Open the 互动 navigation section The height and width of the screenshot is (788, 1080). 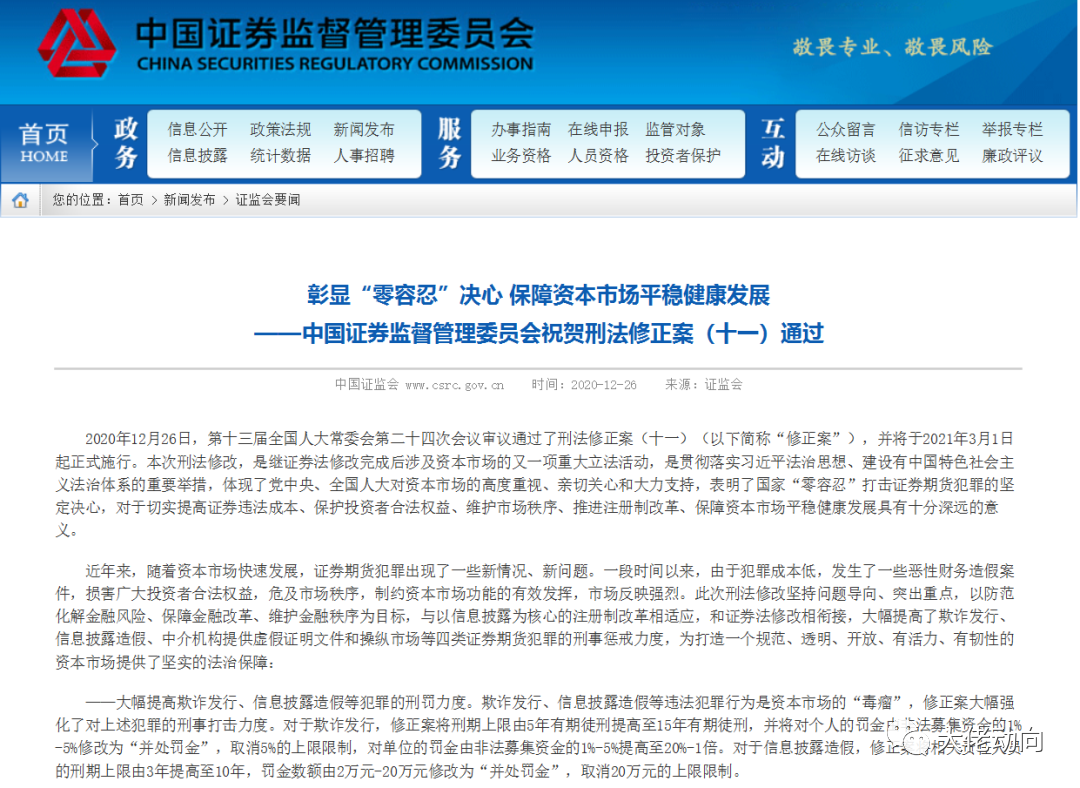(x=771, y=142)
